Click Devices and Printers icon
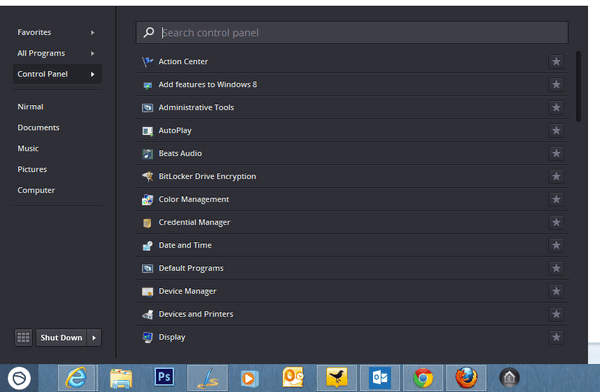This screenshot has height=392, width=600. coord(147,314)
